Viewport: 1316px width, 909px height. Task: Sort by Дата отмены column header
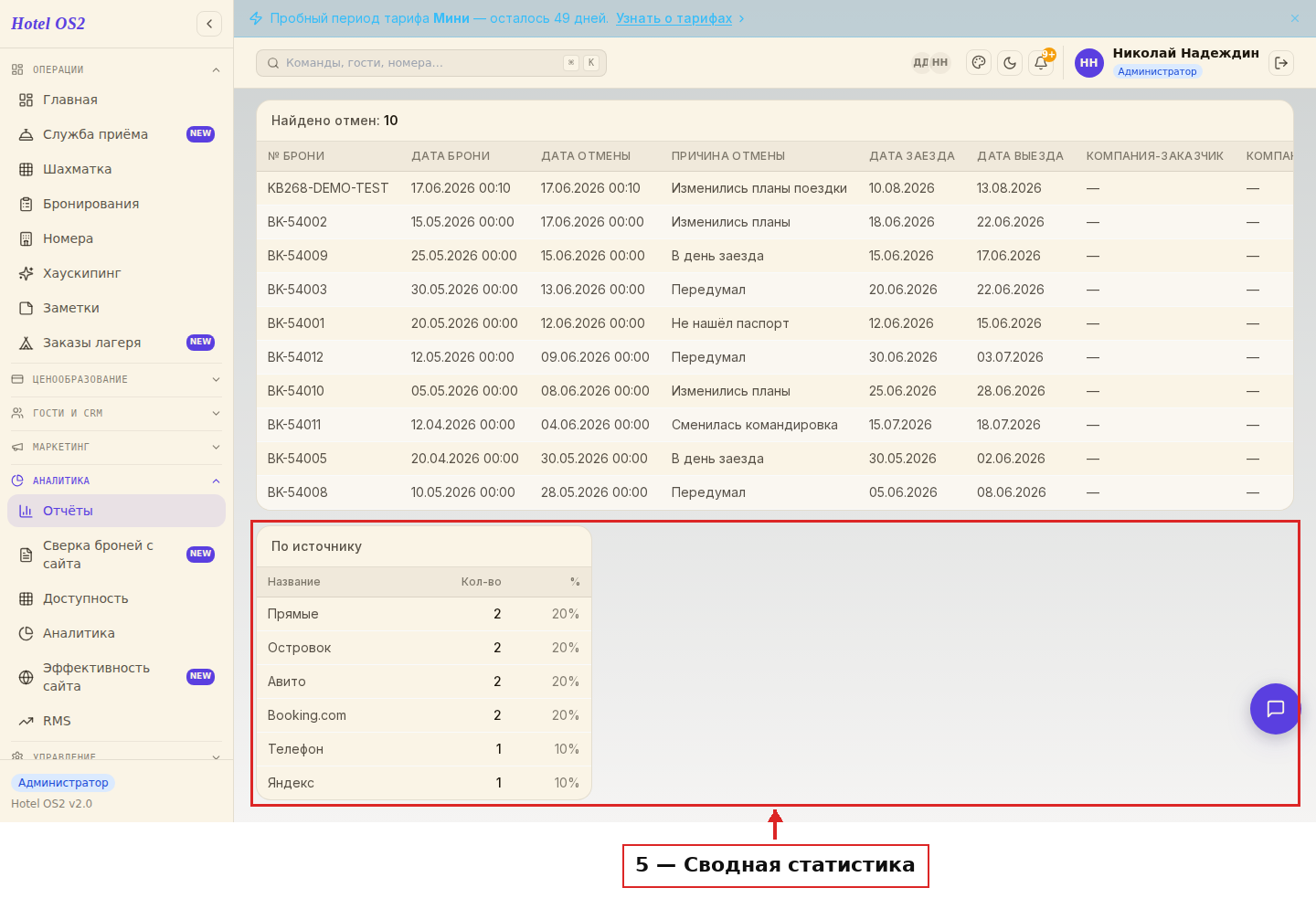tap(586, 156)
